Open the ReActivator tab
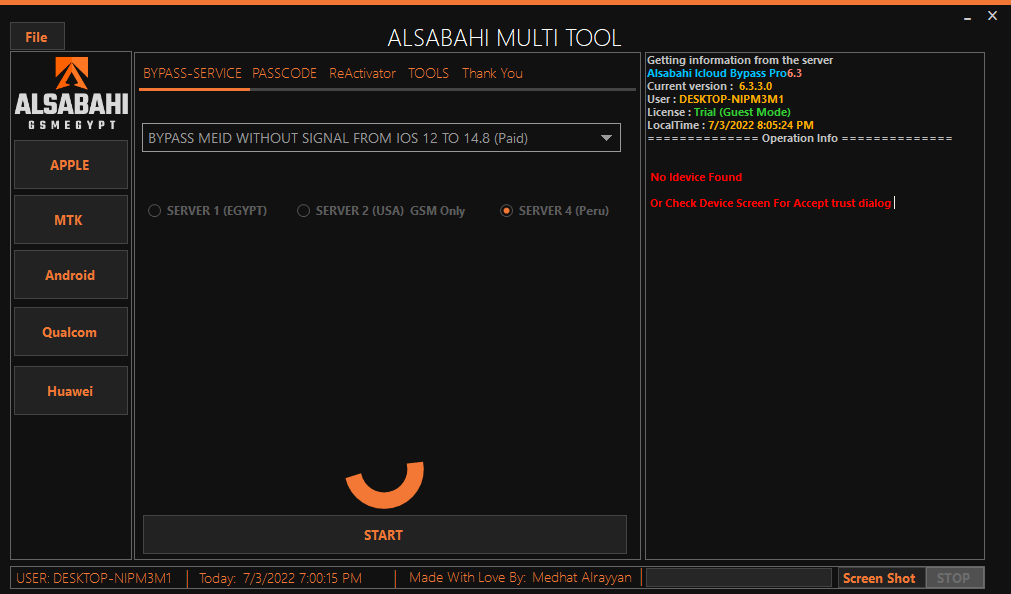This screenshot has width=1011, height=594. (362, 73)
